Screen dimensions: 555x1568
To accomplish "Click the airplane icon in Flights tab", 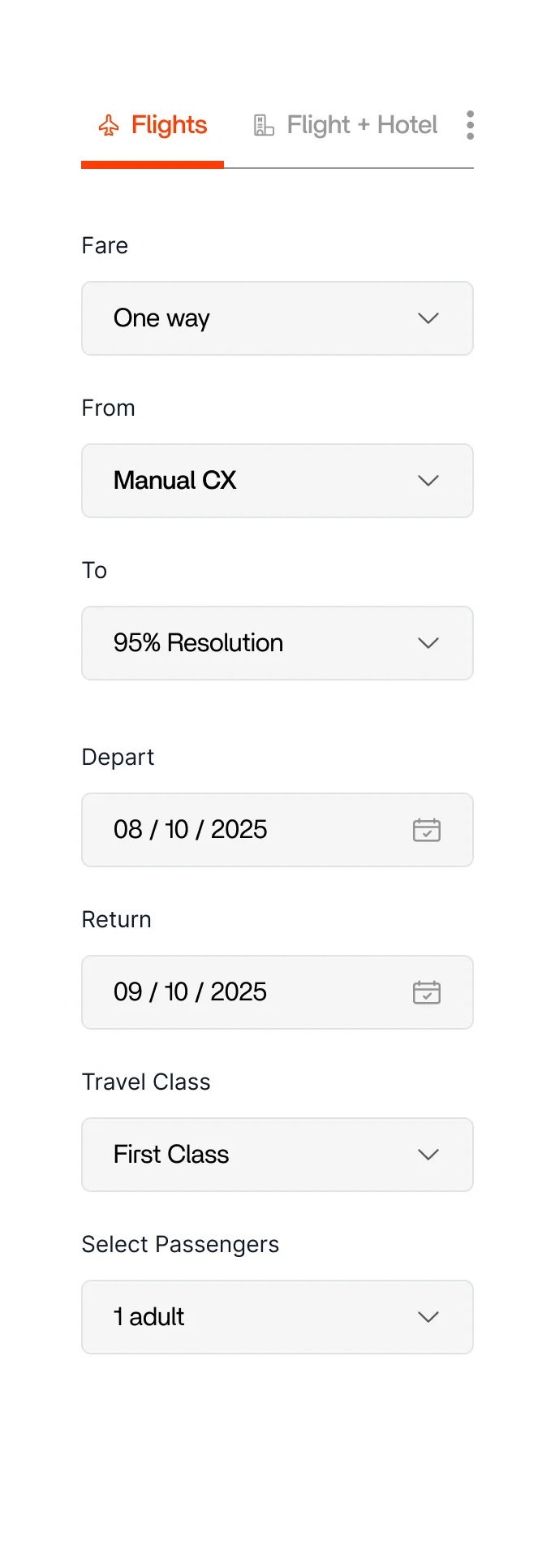I will (x=109, y=125).
